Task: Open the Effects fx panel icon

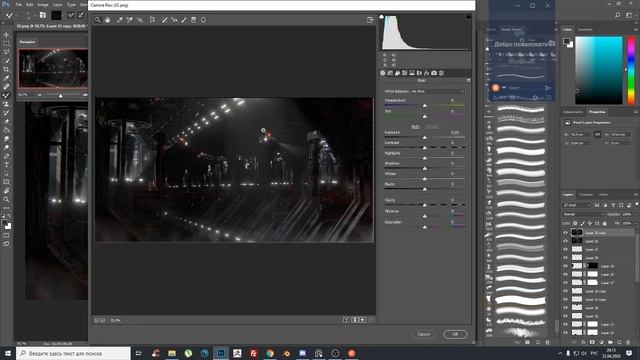Action: tap(427, 73)
